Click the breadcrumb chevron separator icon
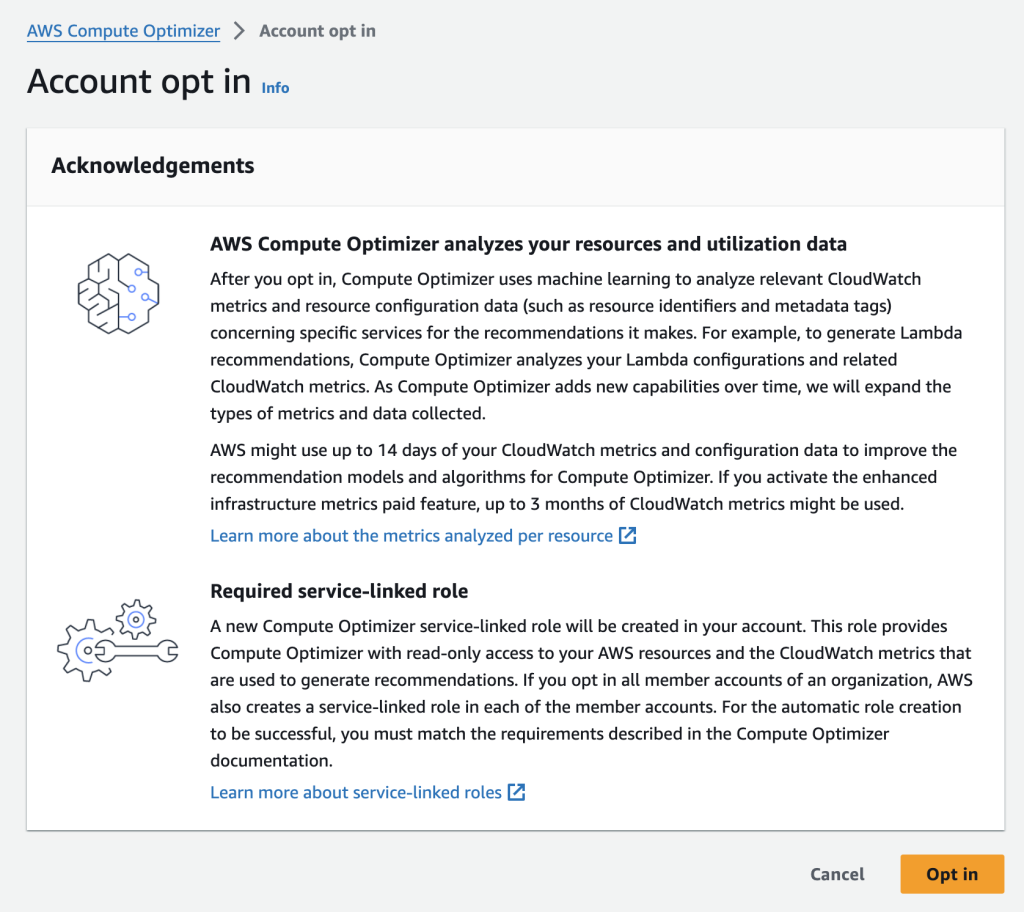Image resolution: width=1024 pixels, height=912 pixels. tap(238, 30)
